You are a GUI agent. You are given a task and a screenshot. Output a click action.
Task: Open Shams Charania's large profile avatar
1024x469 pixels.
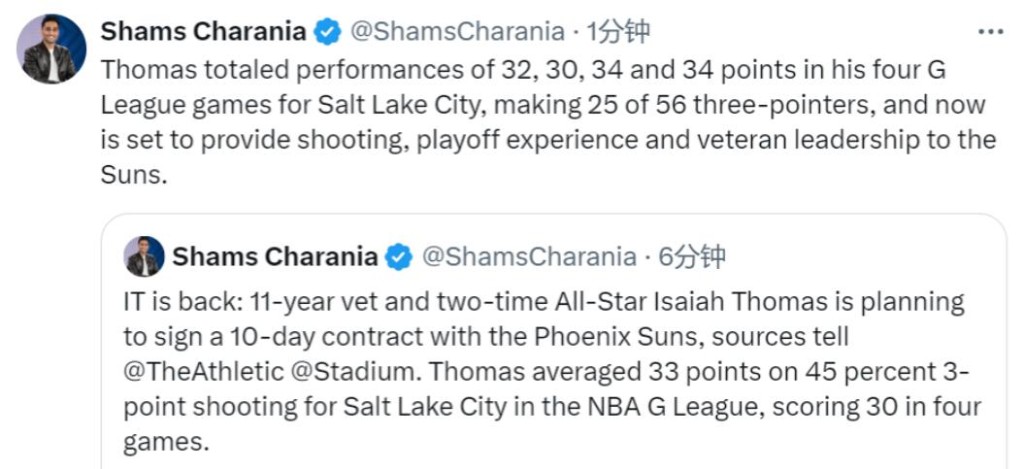(x=51, y=49)
